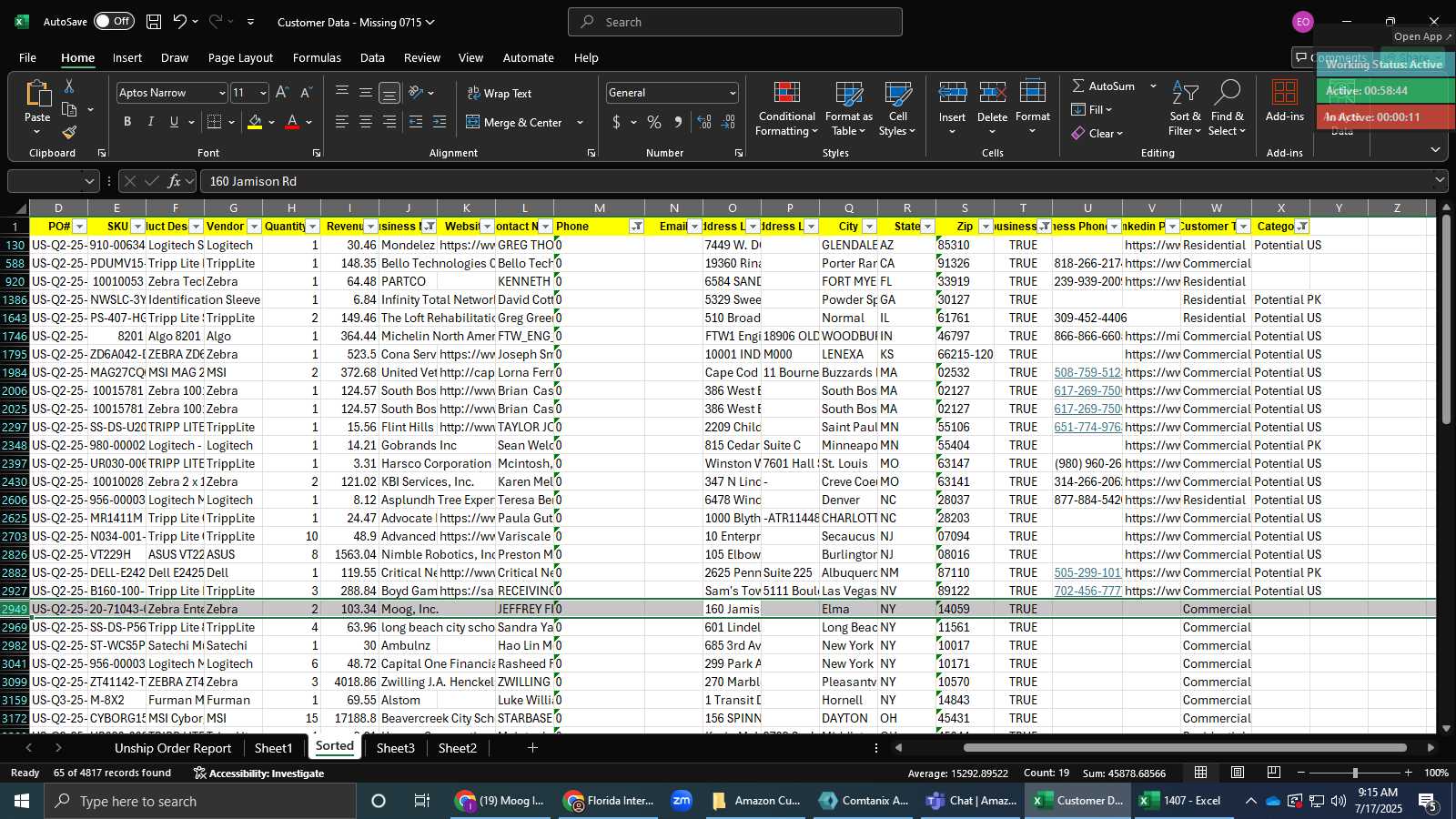Image resolution: width=1456 pixels, height=819 pixels.
Task: Click the Decrease Decimal icon
Action: [x=729, y=122]
